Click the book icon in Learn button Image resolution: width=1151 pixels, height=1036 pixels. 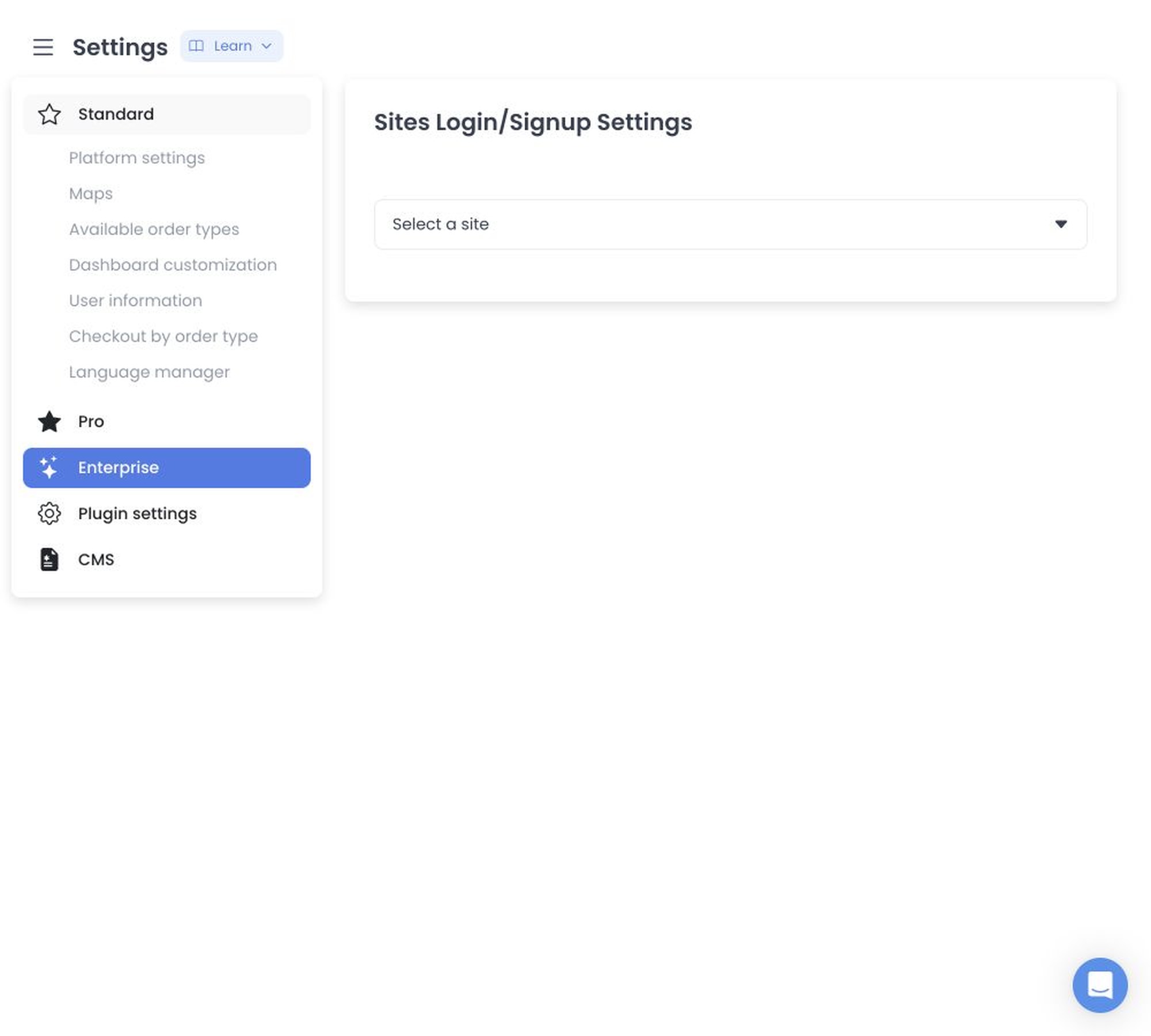pyautogui.click(x=196, y=46)
